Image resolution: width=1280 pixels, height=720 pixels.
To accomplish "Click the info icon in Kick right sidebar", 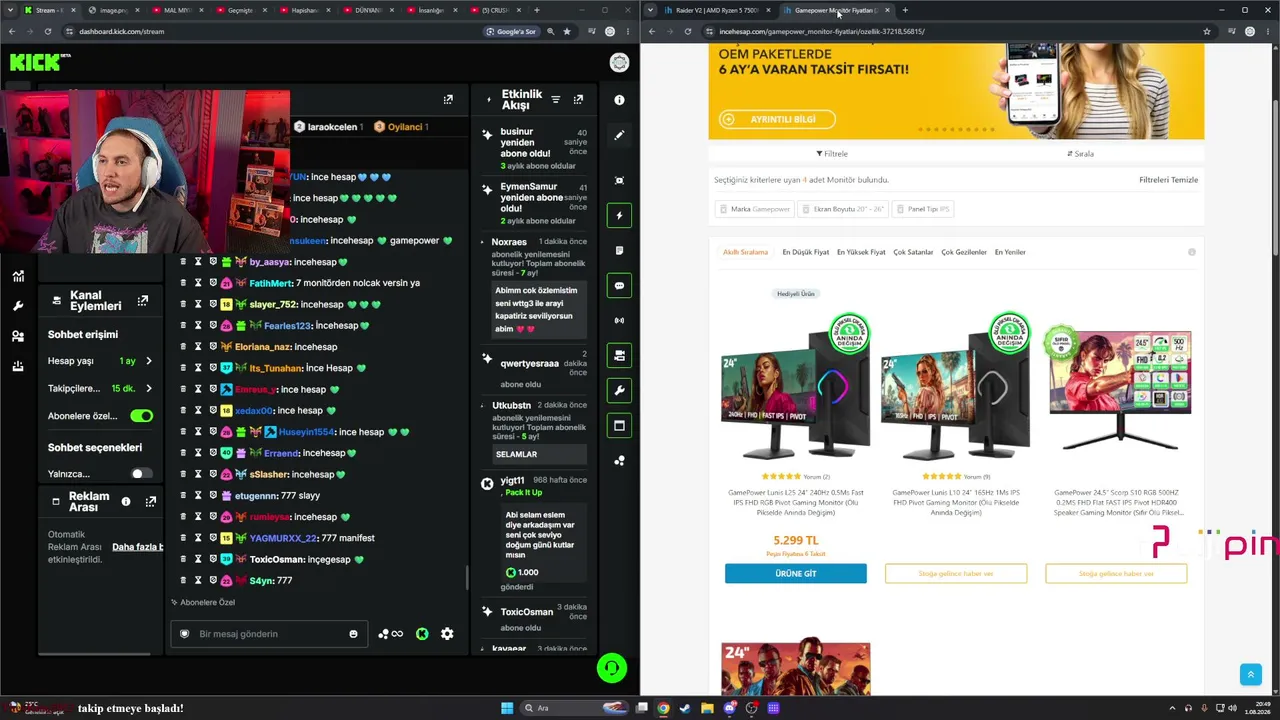I will click(619, 100).
